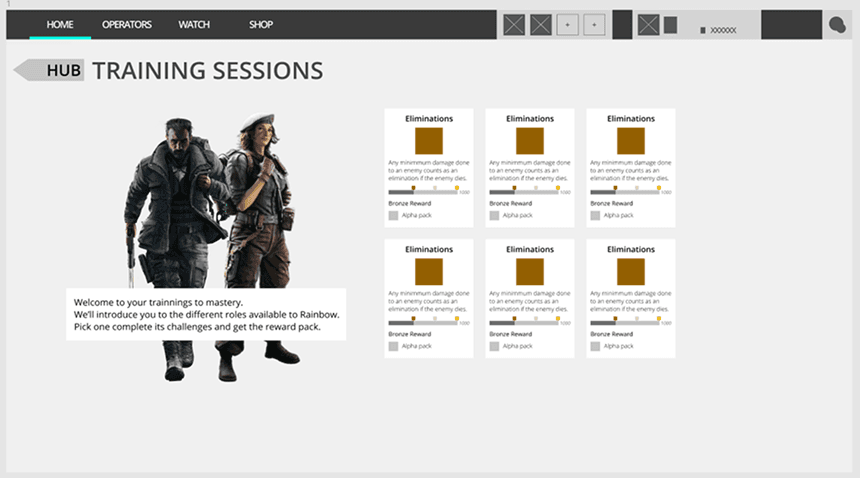Screen dimensions: 860x478
Task: Click the Eliminations title of the bottom-middle card
Action: pyautogui.click(x=530, y=249)
